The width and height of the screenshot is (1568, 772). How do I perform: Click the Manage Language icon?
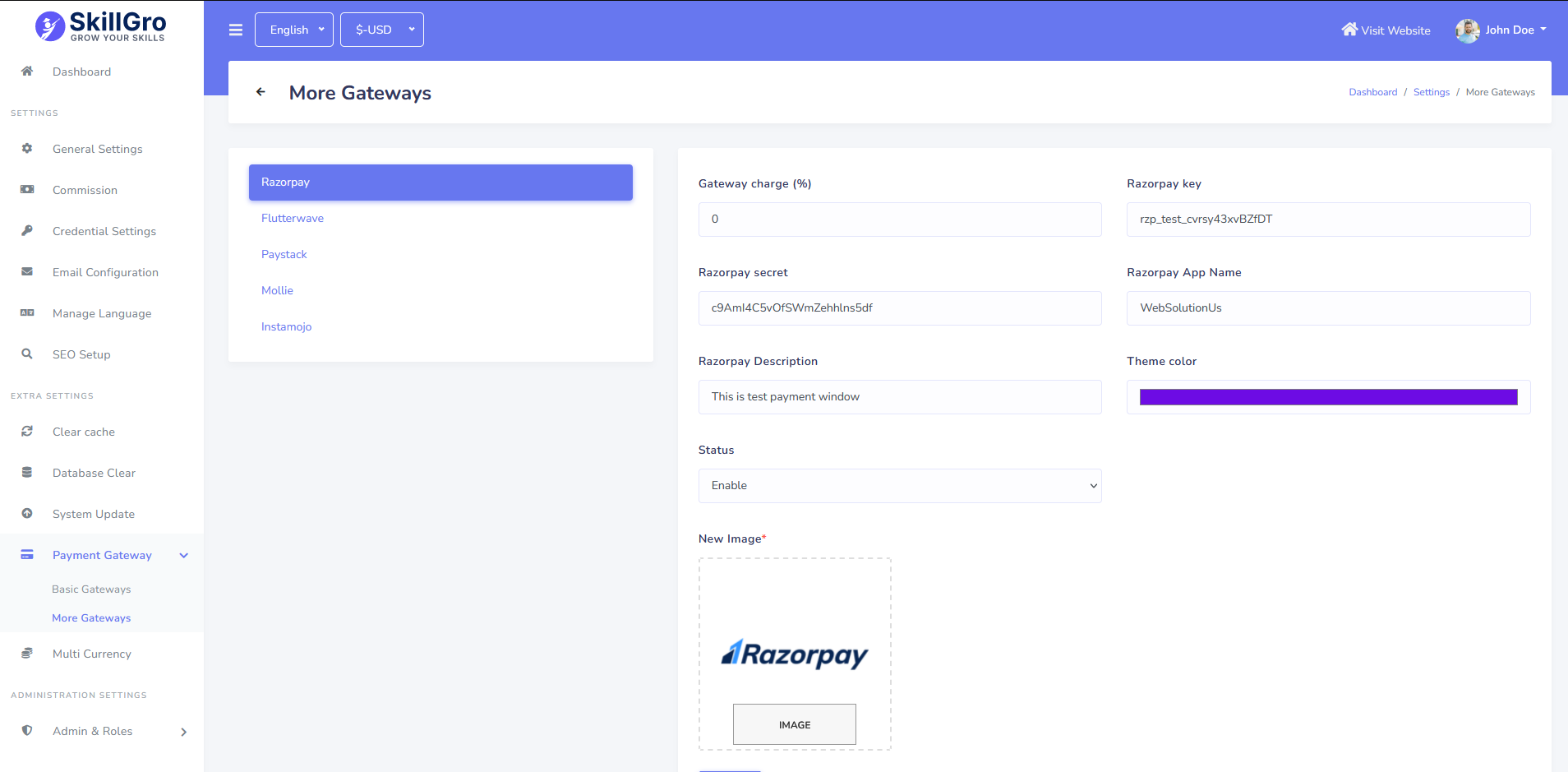[x=27, y=312]
